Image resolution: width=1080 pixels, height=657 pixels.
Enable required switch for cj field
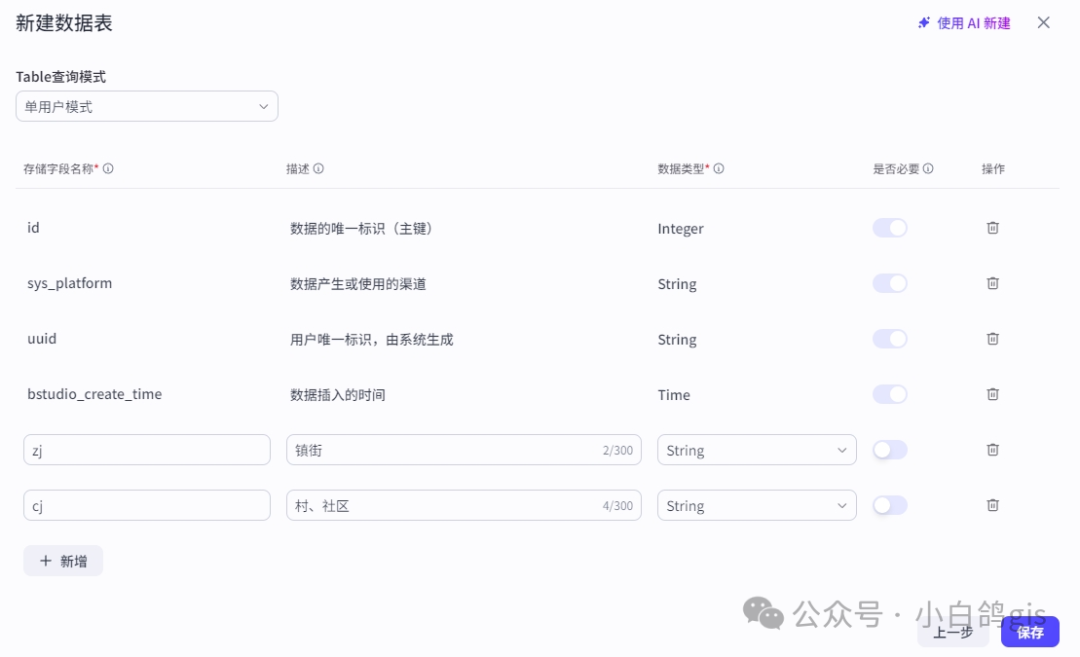890,505
